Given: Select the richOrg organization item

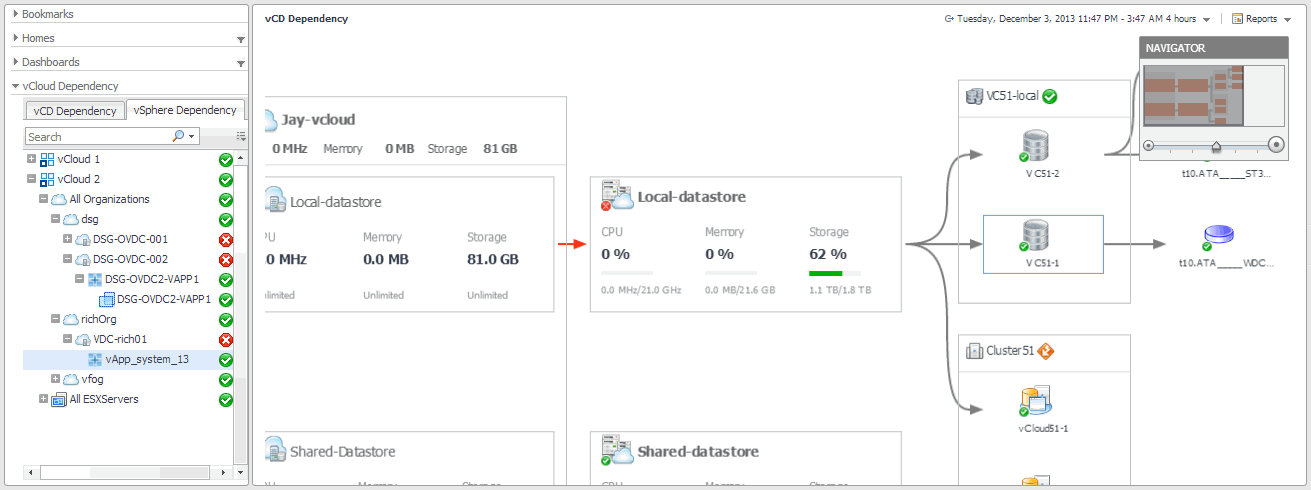Looking at the screenshot, I should point(97,319).
